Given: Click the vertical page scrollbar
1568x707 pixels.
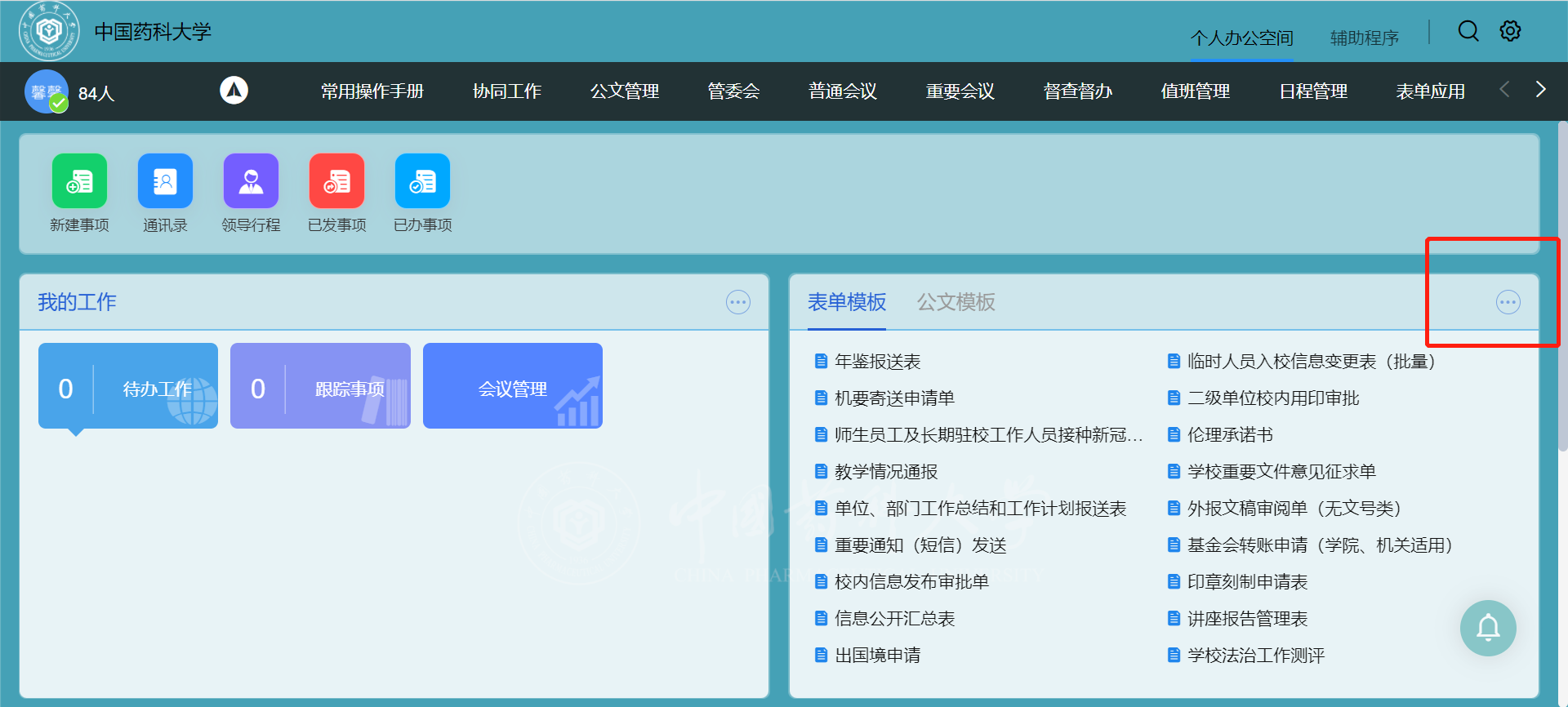Looking at the screenshot, I should [x=1562, y=286].
